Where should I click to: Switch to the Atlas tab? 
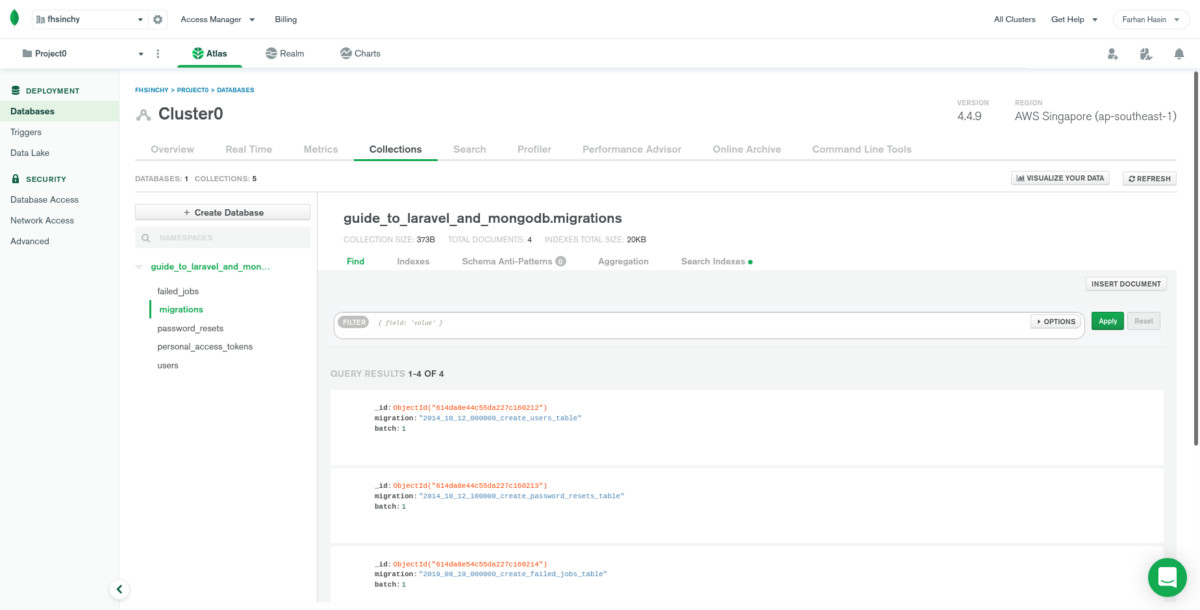click(x=210, y=53)
